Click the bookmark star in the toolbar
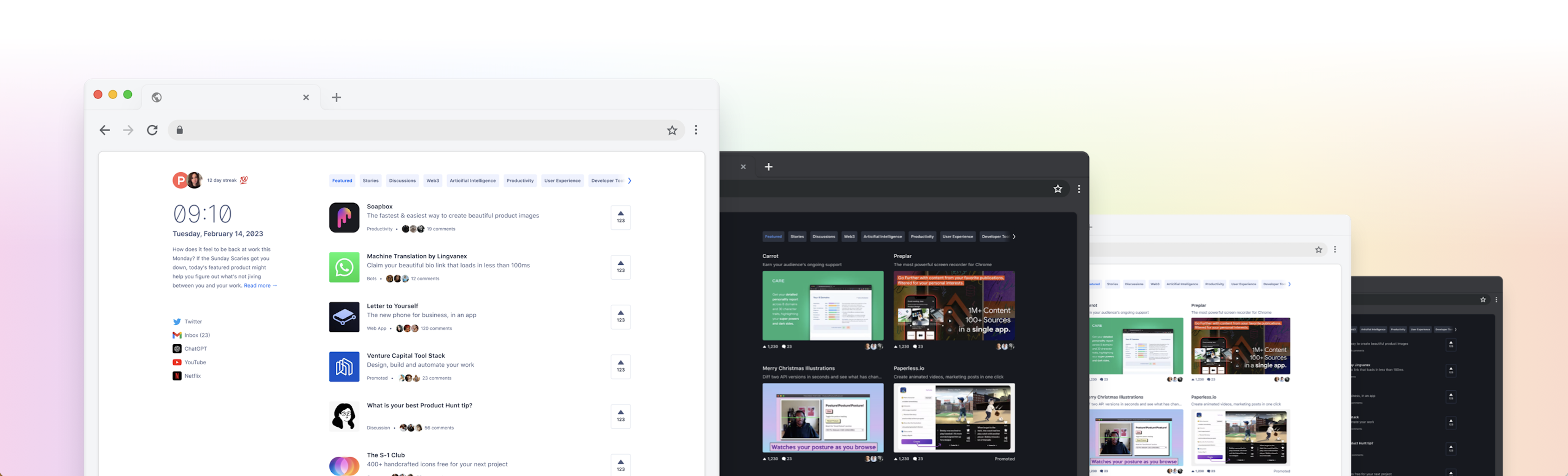The image size is (1568, 476). pyautogui.click(x=672, y=129)
